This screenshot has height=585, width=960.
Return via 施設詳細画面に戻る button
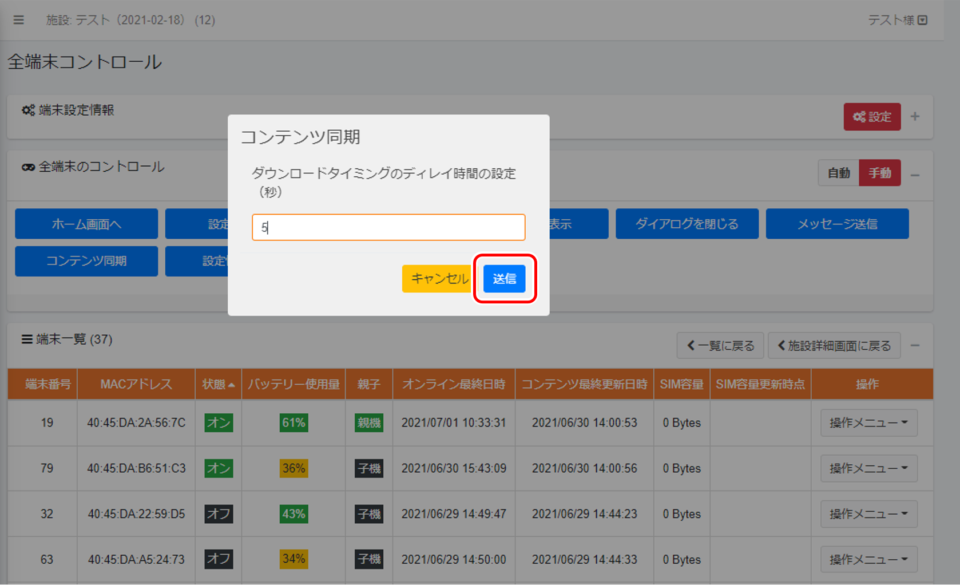click(x=834, y=346)
